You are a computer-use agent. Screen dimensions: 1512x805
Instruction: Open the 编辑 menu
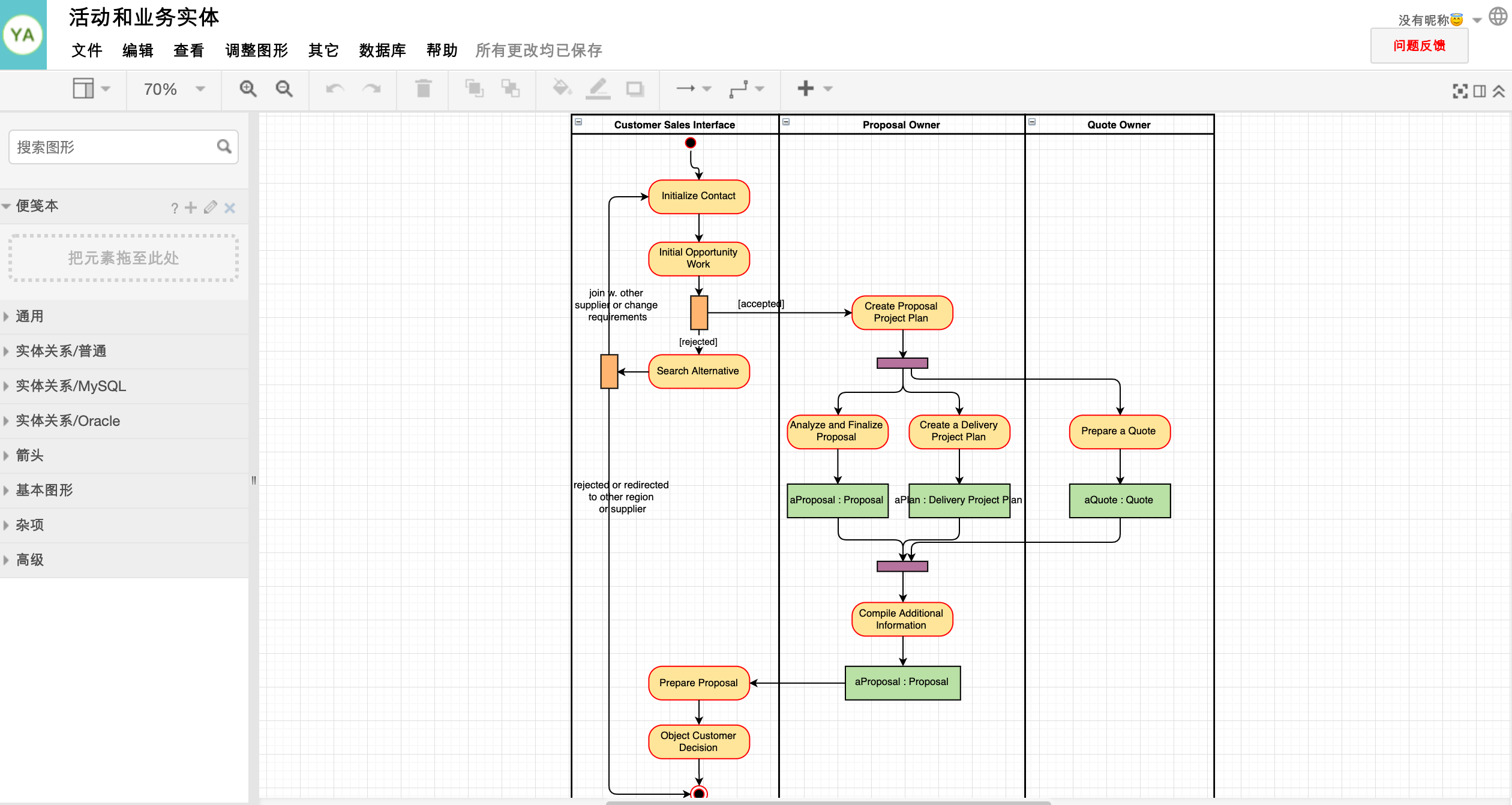pyautogui.click(x=138, y=50)
